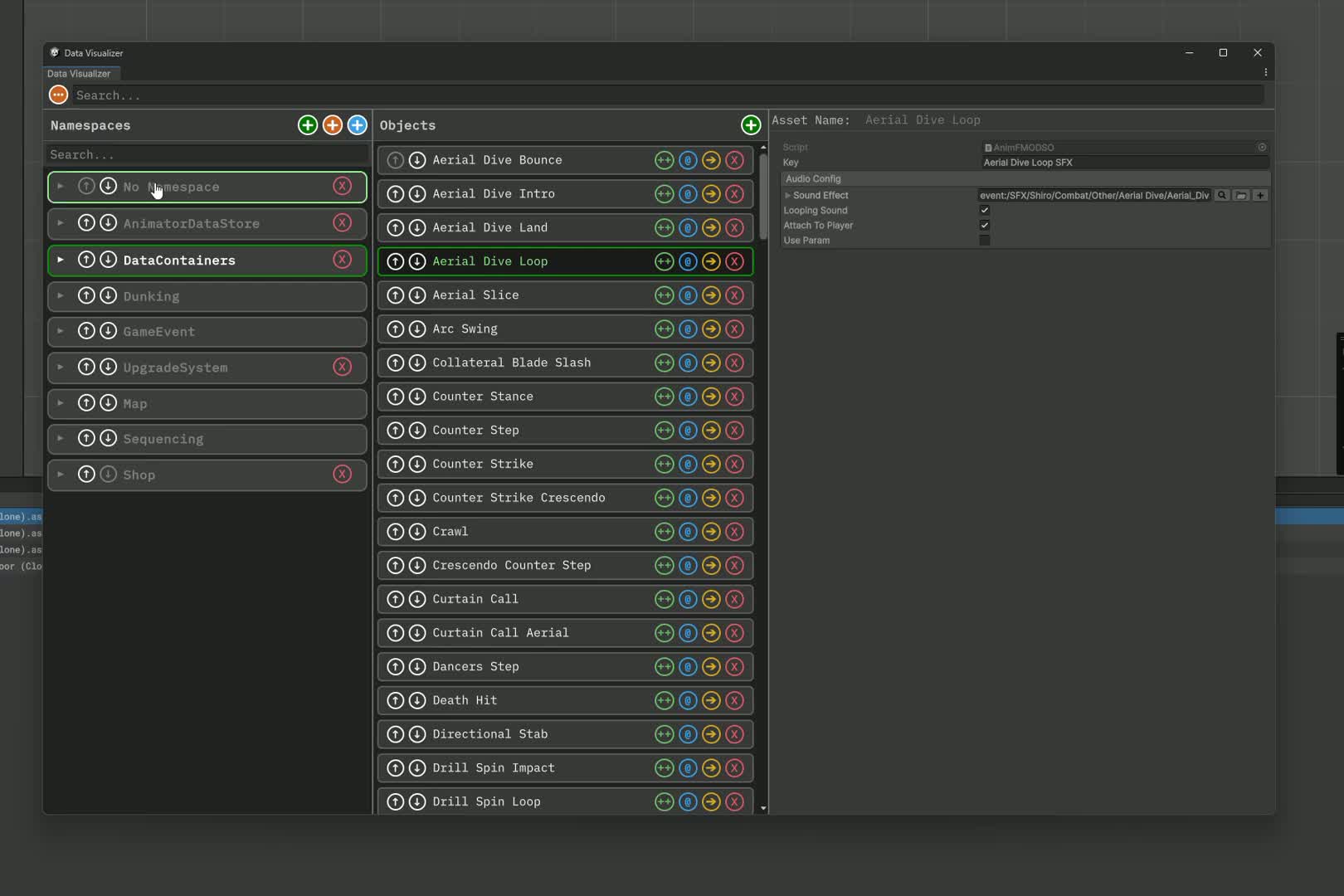Expand the GameEvent namespace triangle

[x=61, y=331]
